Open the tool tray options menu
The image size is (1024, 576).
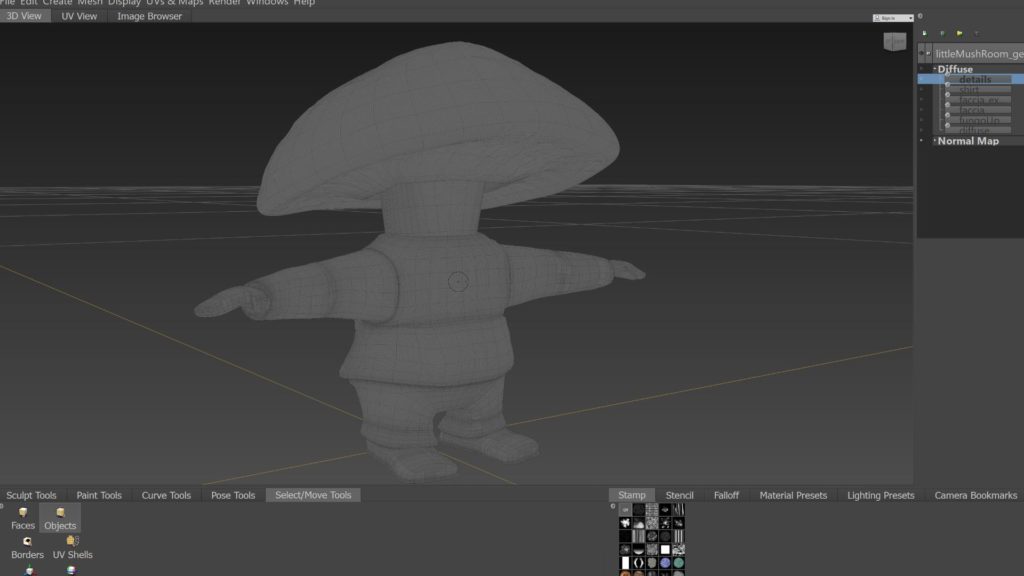tap(2, 506)
